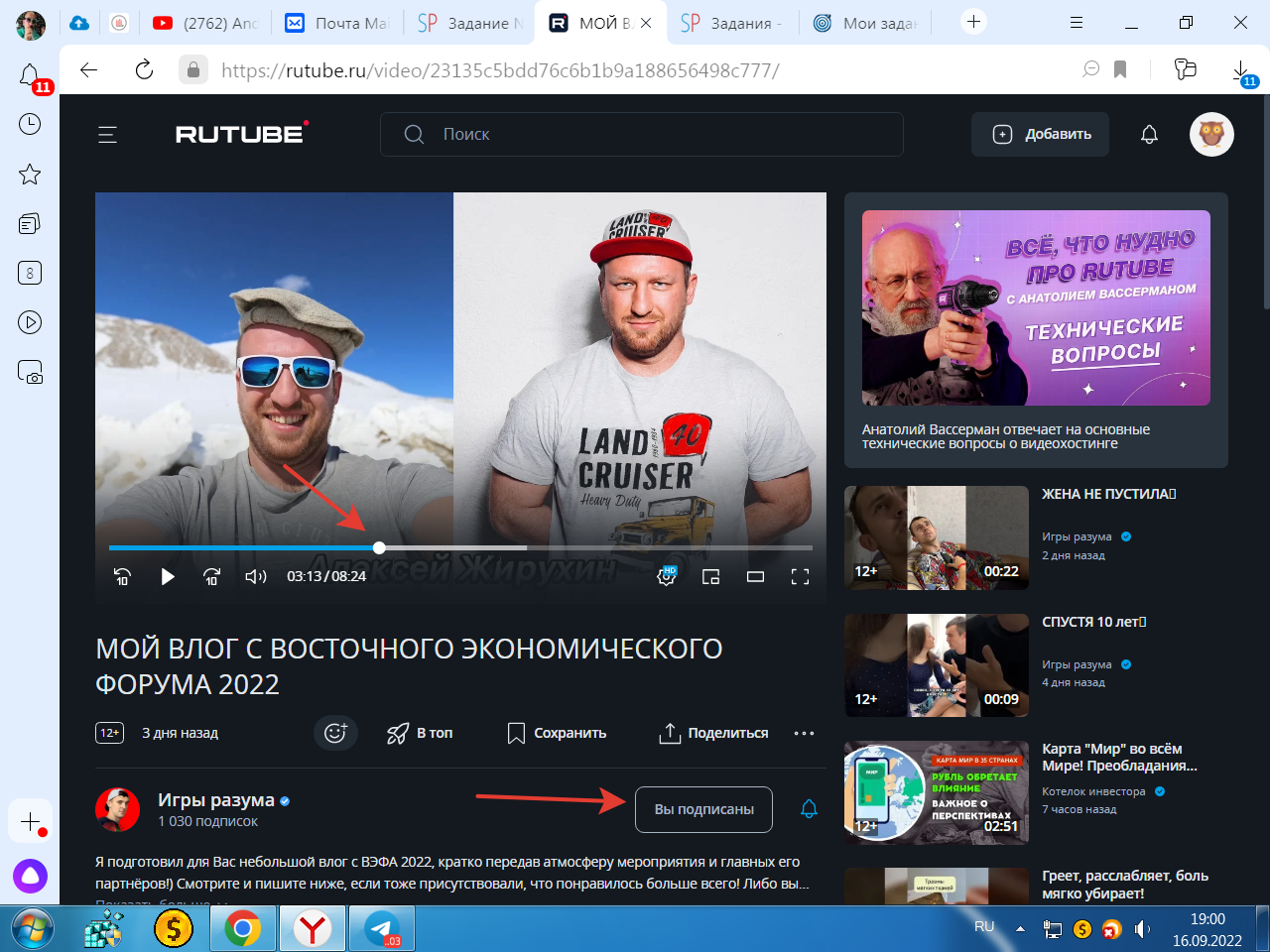The height and width of the screenshot is (952, 1270).
Task: Open the emoji reaction button
Action: click(x=335, y=733)
